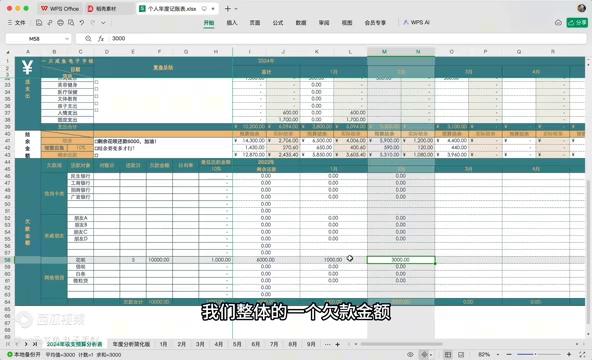Expand the quick access toolbar dropdown

[x=103, y=23]
